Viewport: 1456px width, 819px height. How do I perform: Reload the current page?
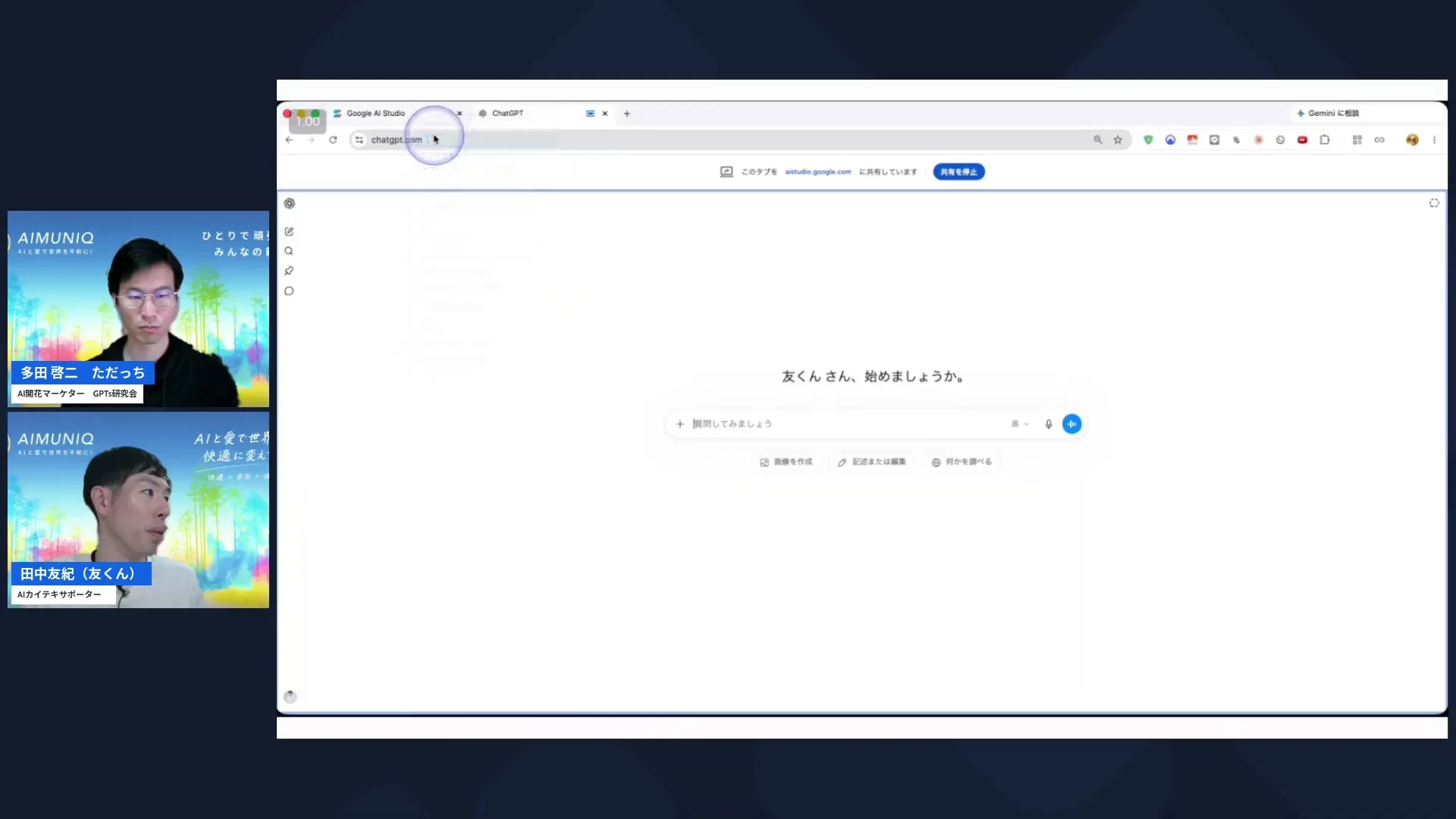pos(333,140)
